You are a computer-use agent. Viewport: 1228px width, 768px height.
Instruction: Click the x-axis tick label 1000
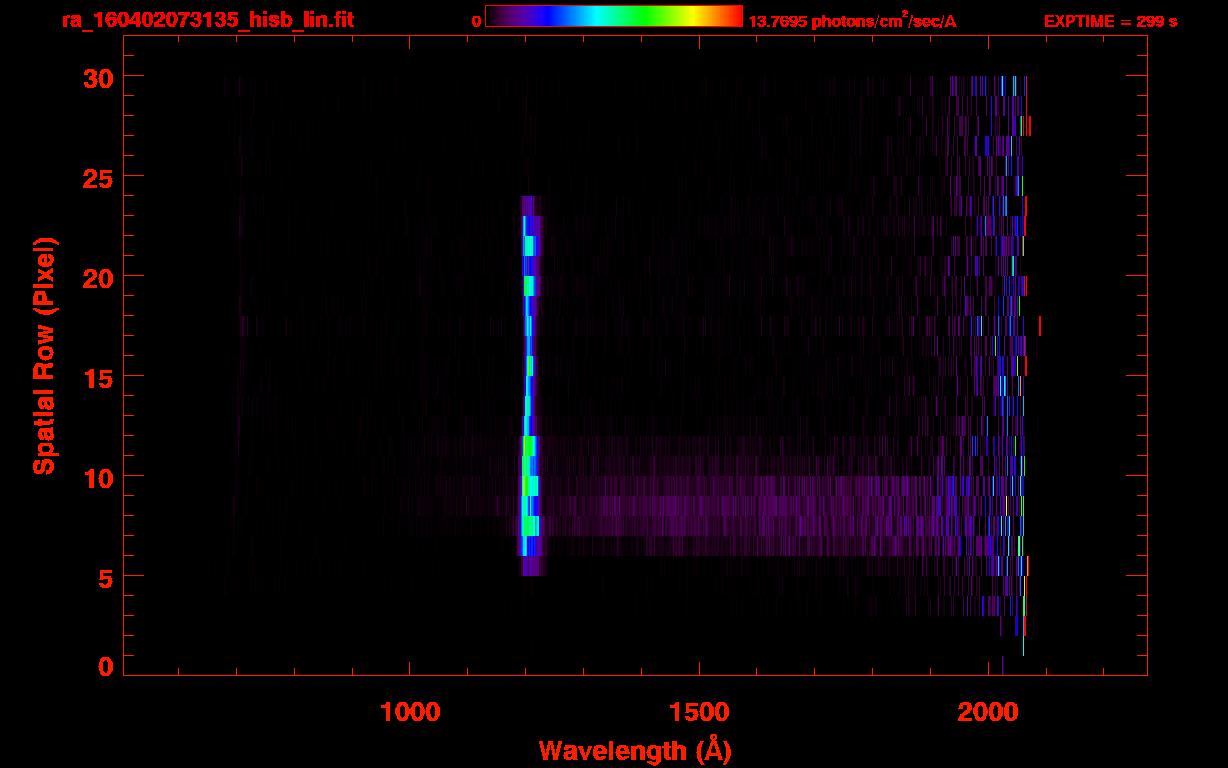tap(410, 711)
